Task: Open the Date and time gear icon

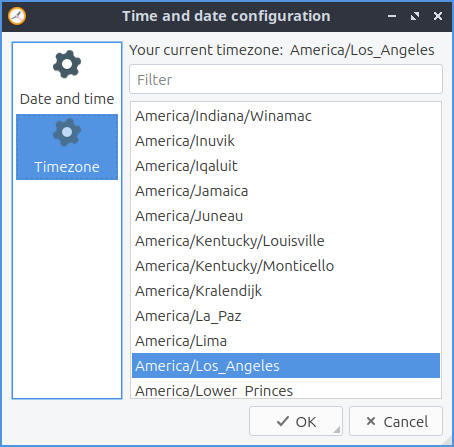Action: (x=67, y=64)
